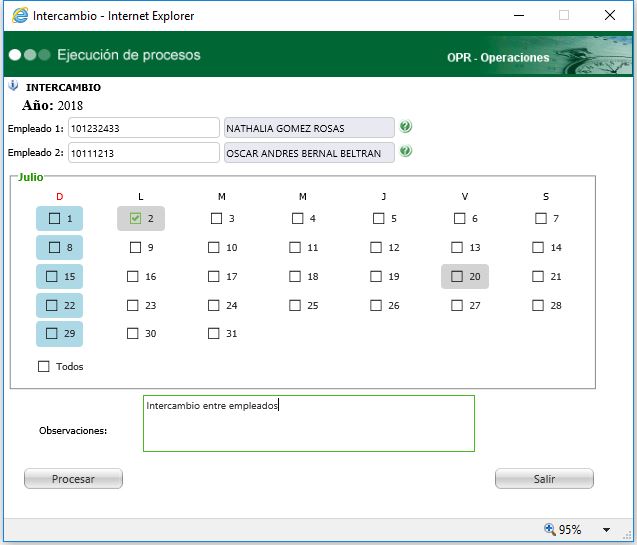This screenshot has width=637, height=545.
Task: Tick the day 18 checkbox
Action: click(295, 277)
